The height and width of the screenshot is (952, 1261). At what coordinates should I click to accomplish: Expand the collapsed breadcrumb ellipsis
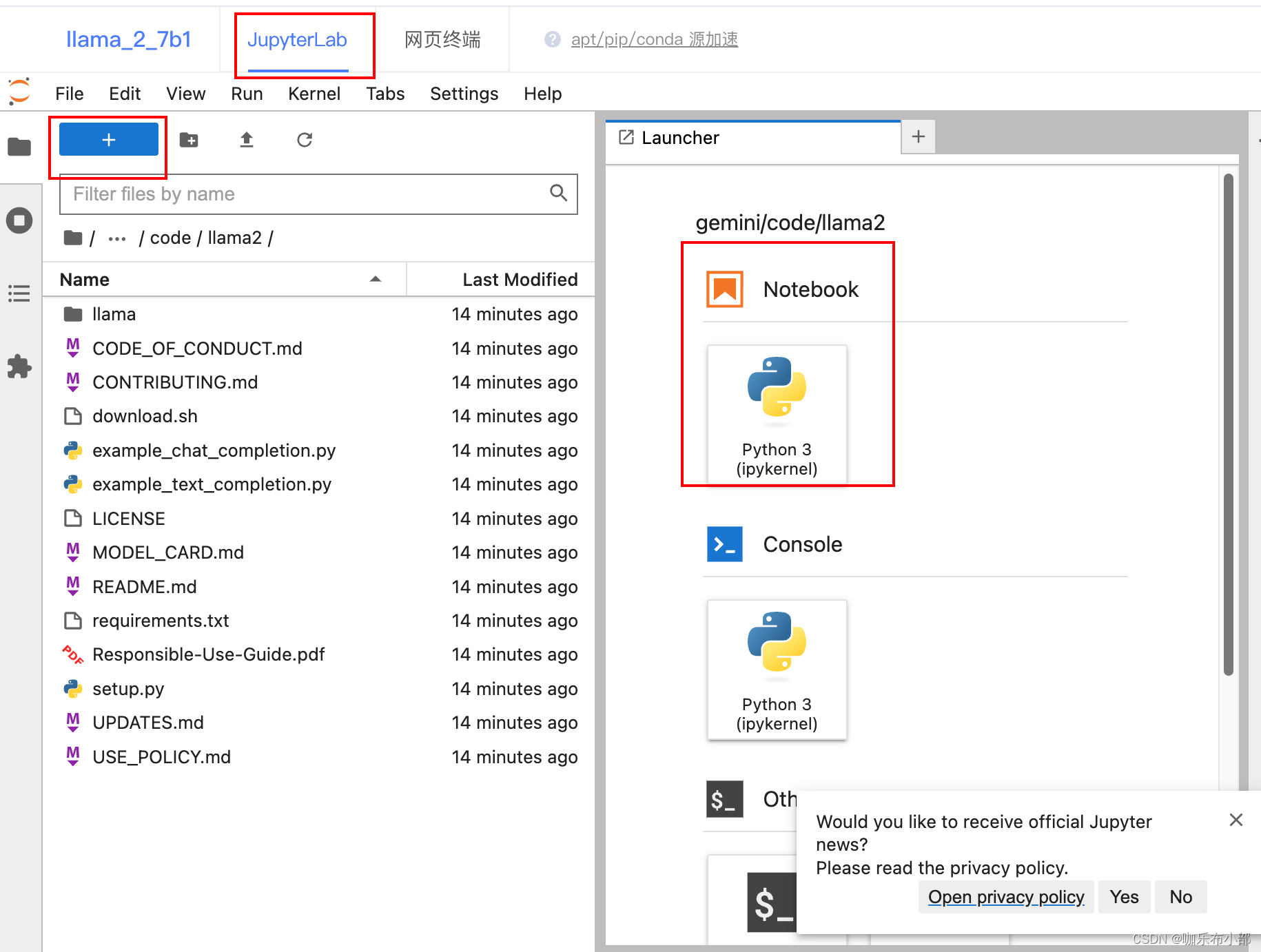tap(117, 239)
